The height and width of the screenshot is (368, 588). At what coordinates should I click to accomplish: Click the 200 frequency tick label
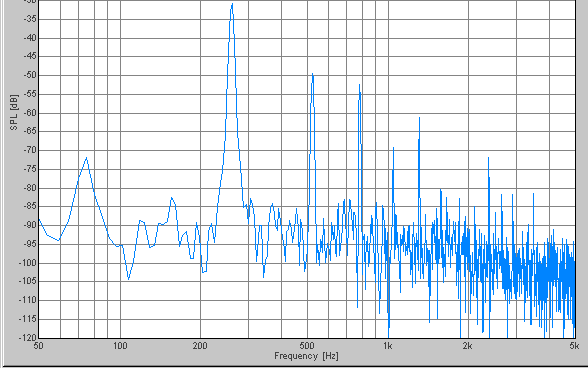(200, 346)
